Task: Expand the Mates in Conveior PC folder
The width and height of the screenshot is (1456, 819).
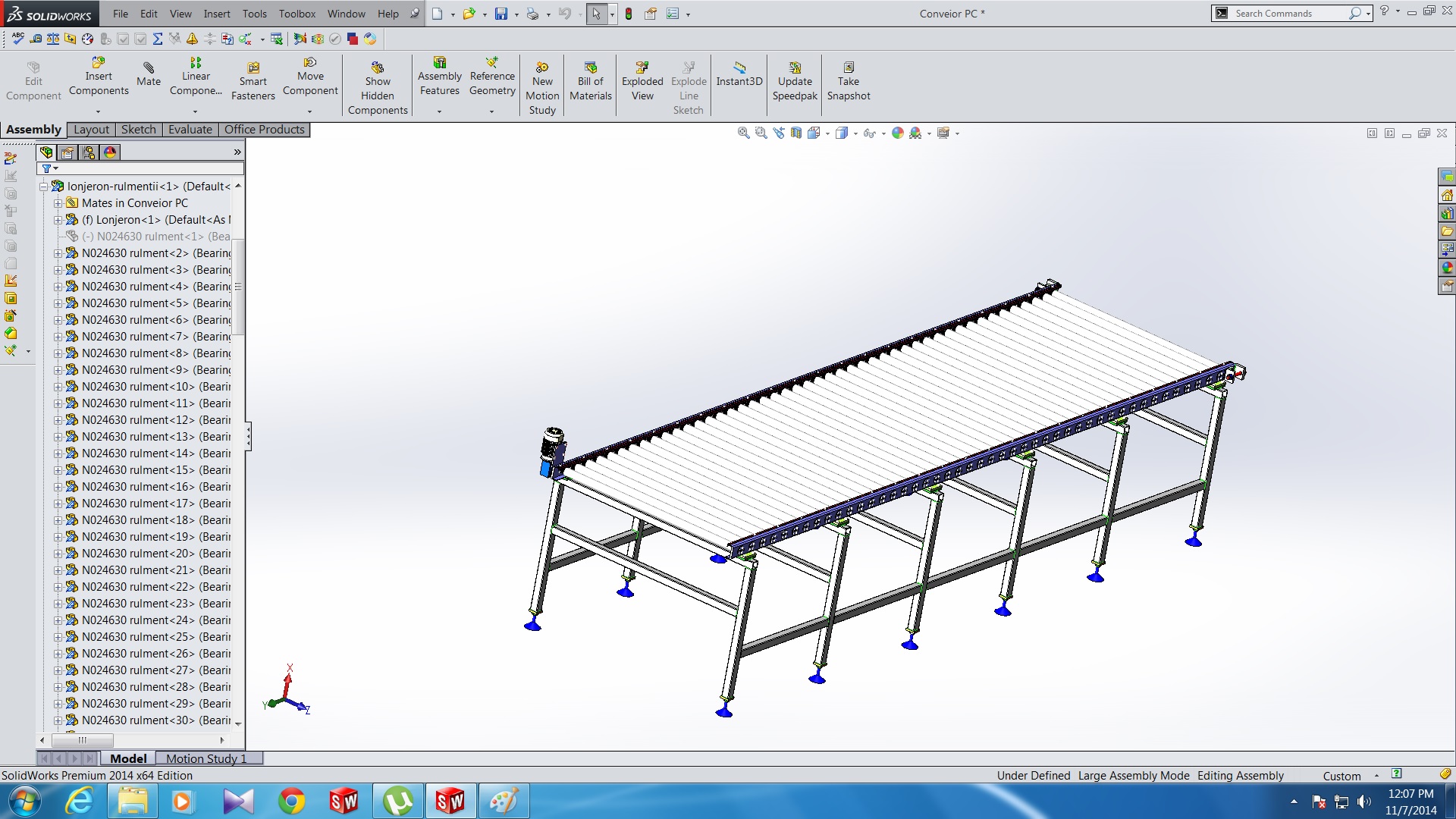Action: [x=58, y=203]
